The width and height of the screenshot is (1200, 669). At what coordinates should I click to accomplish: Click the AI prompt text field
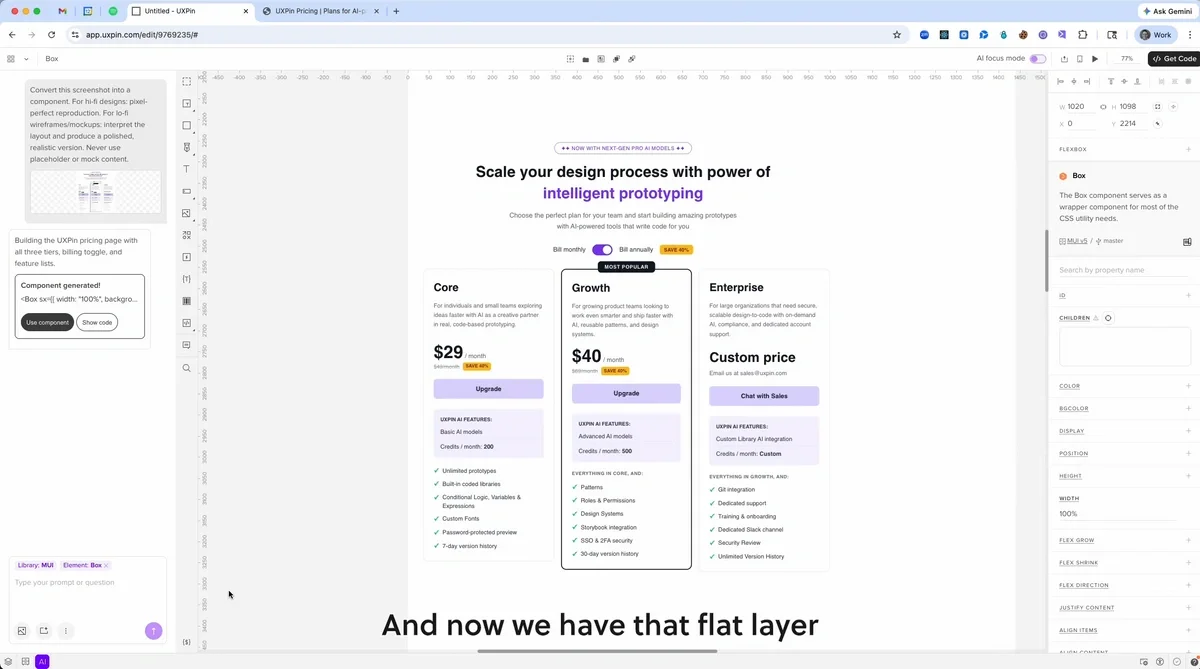click(x=88, y=583)
